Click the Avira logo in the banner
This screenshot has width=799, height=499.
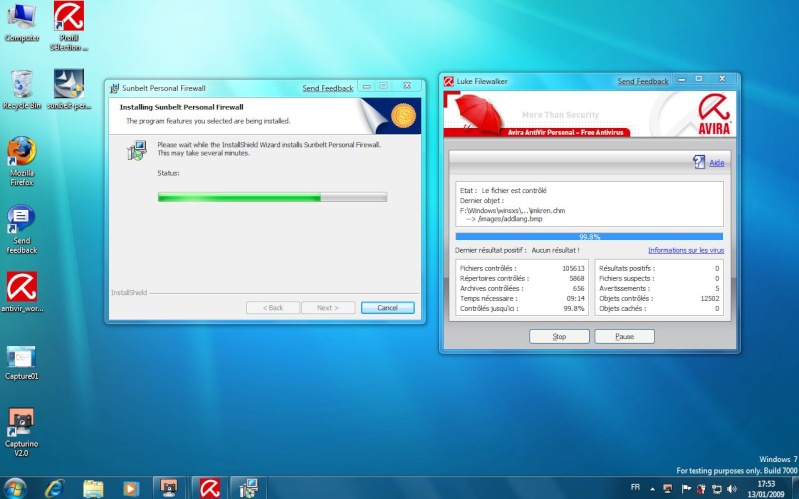click(x=714, y=115)
